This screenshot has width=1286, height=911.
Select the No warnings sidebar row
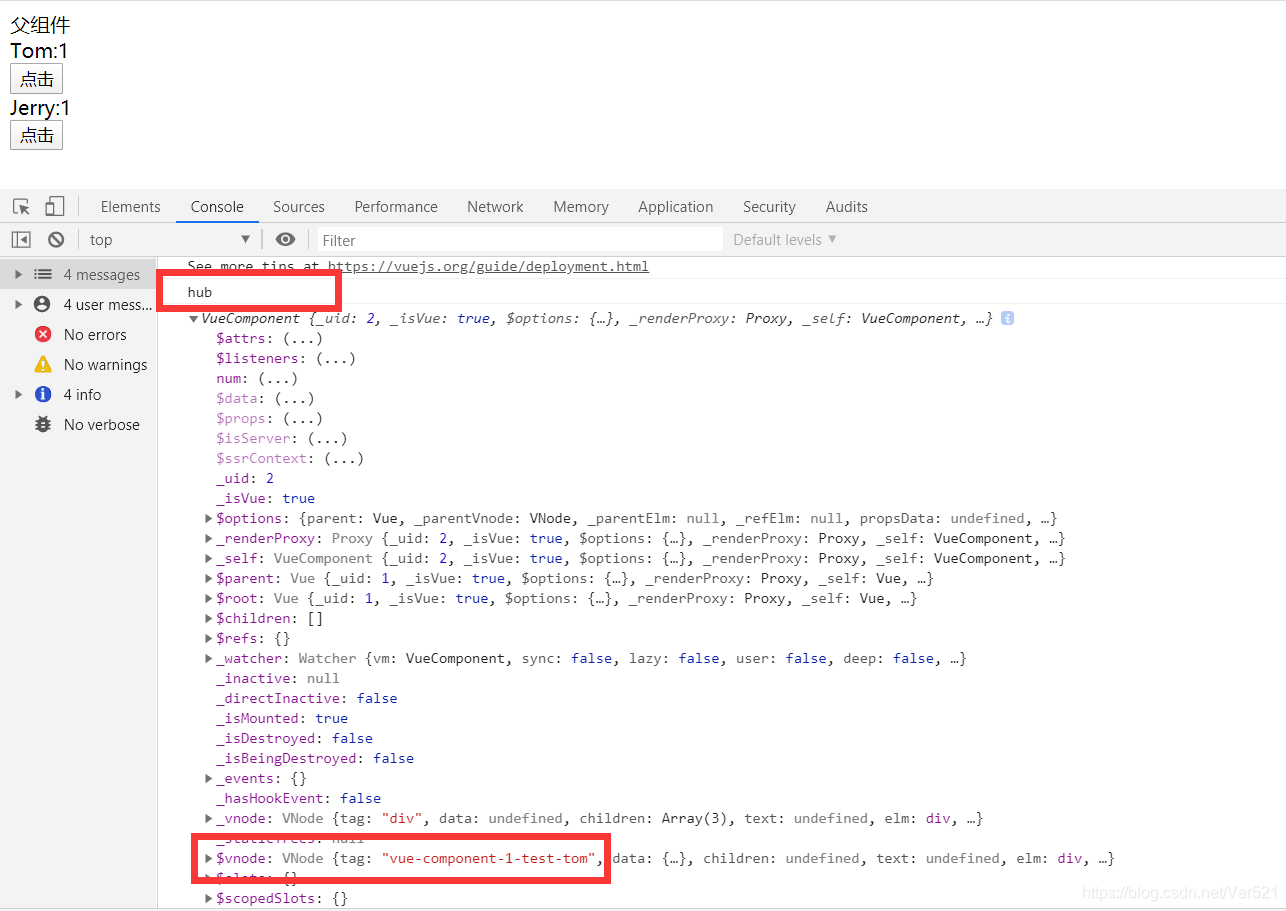pos(78,364)
